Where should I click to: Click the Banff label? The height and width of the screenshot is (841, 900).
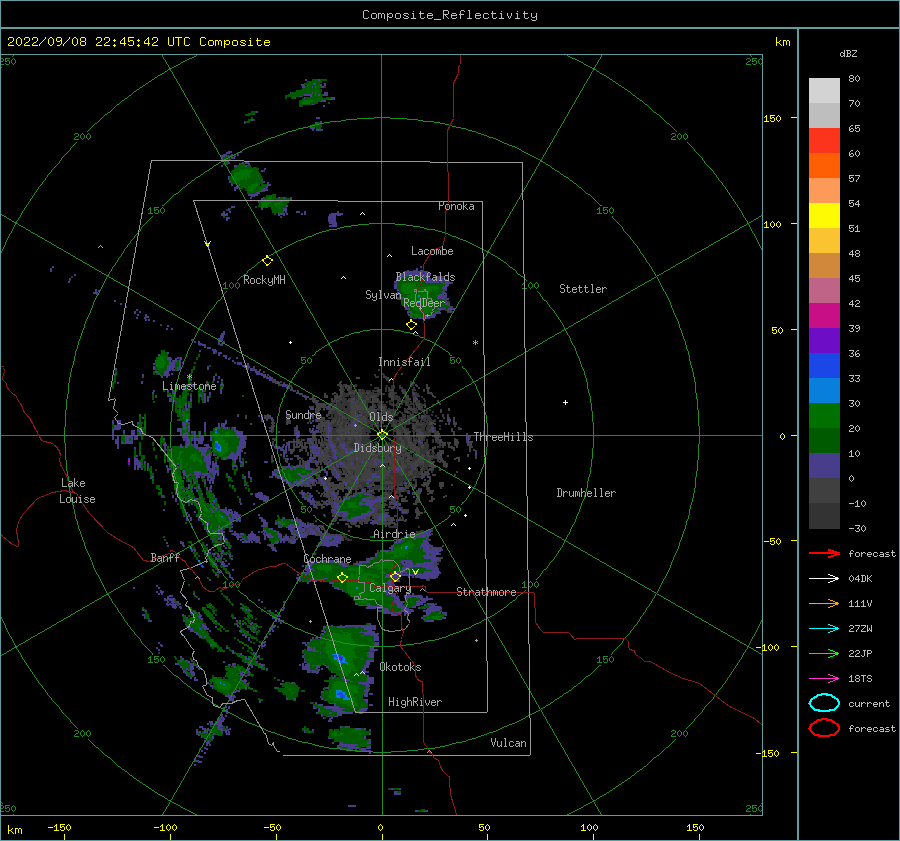point(165,558)
